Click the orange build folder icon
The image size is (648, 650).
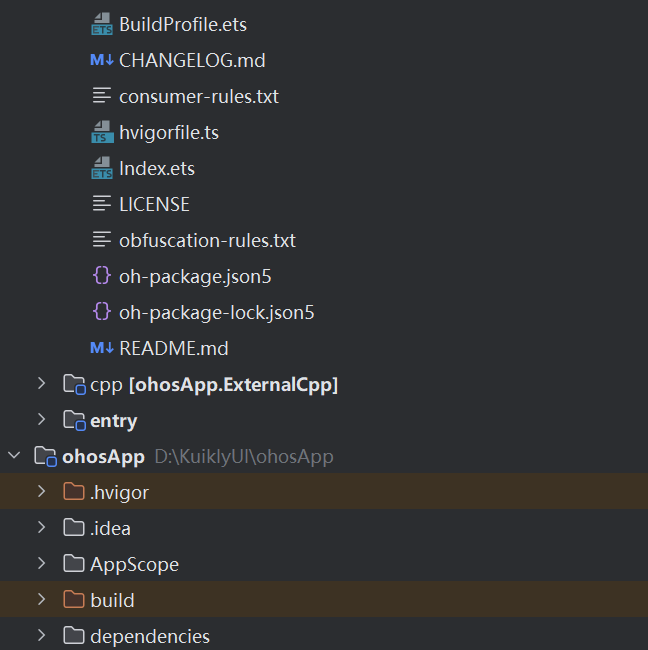tap(74, 600)
